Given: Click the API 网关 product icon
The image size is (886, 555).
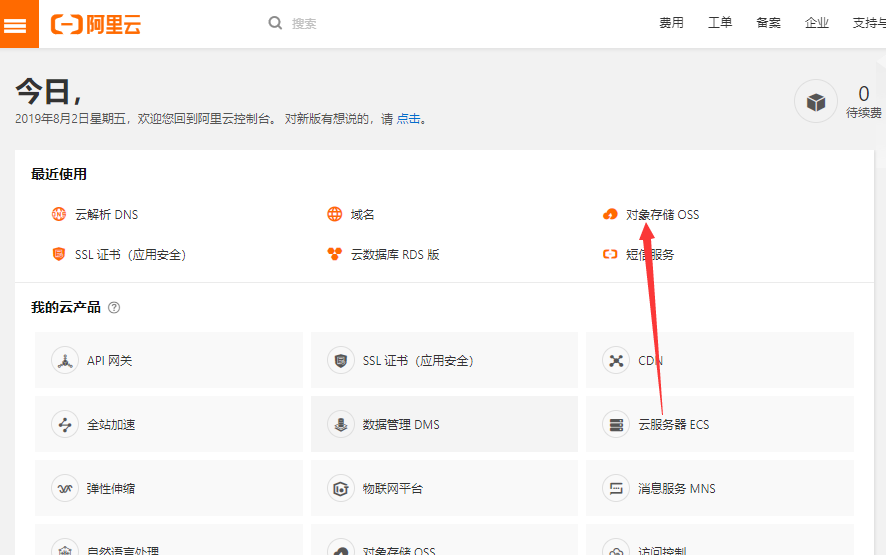Looking at the screenshot, I should (x=65, y=361).
